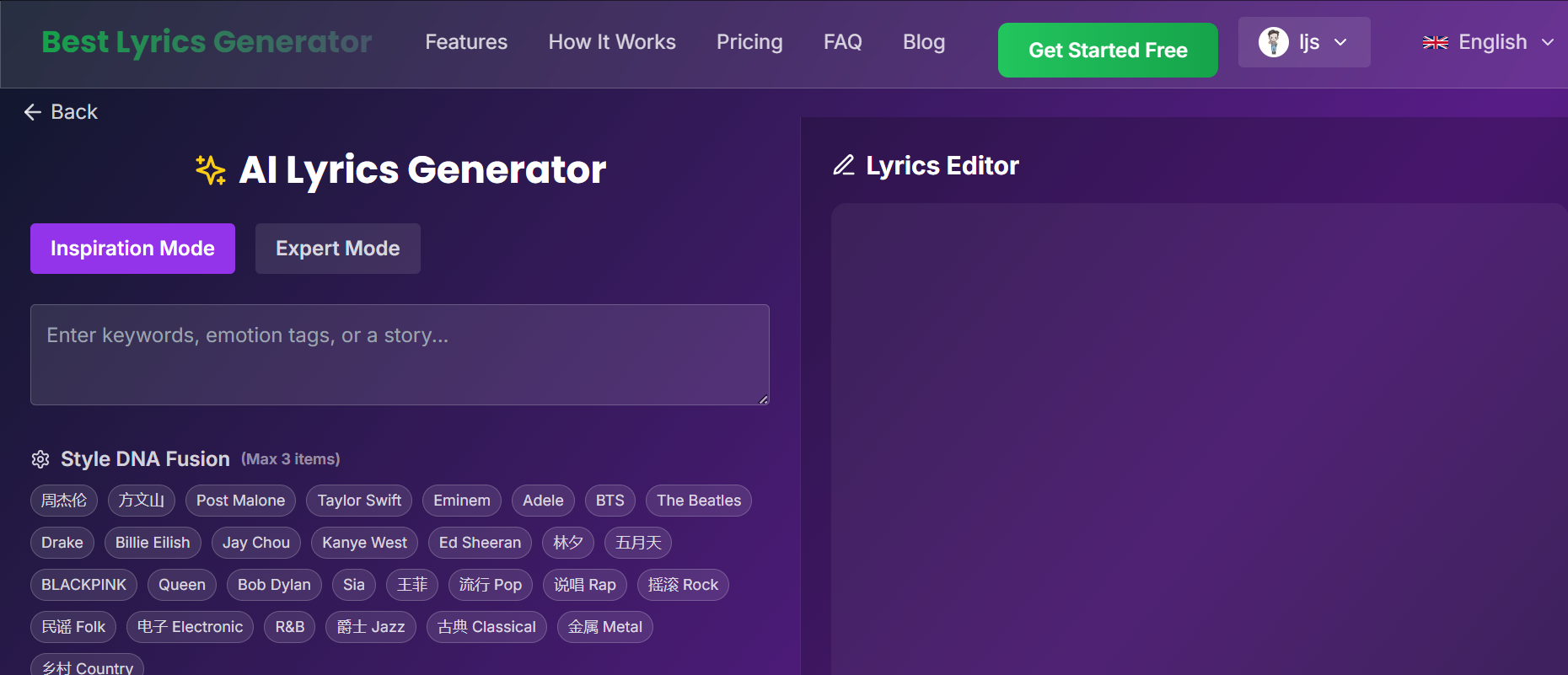Click the AI Lyrics Generator title
Image resolution: width=1568 pixels, height=675 pixels.
click(x=422, y=170)
